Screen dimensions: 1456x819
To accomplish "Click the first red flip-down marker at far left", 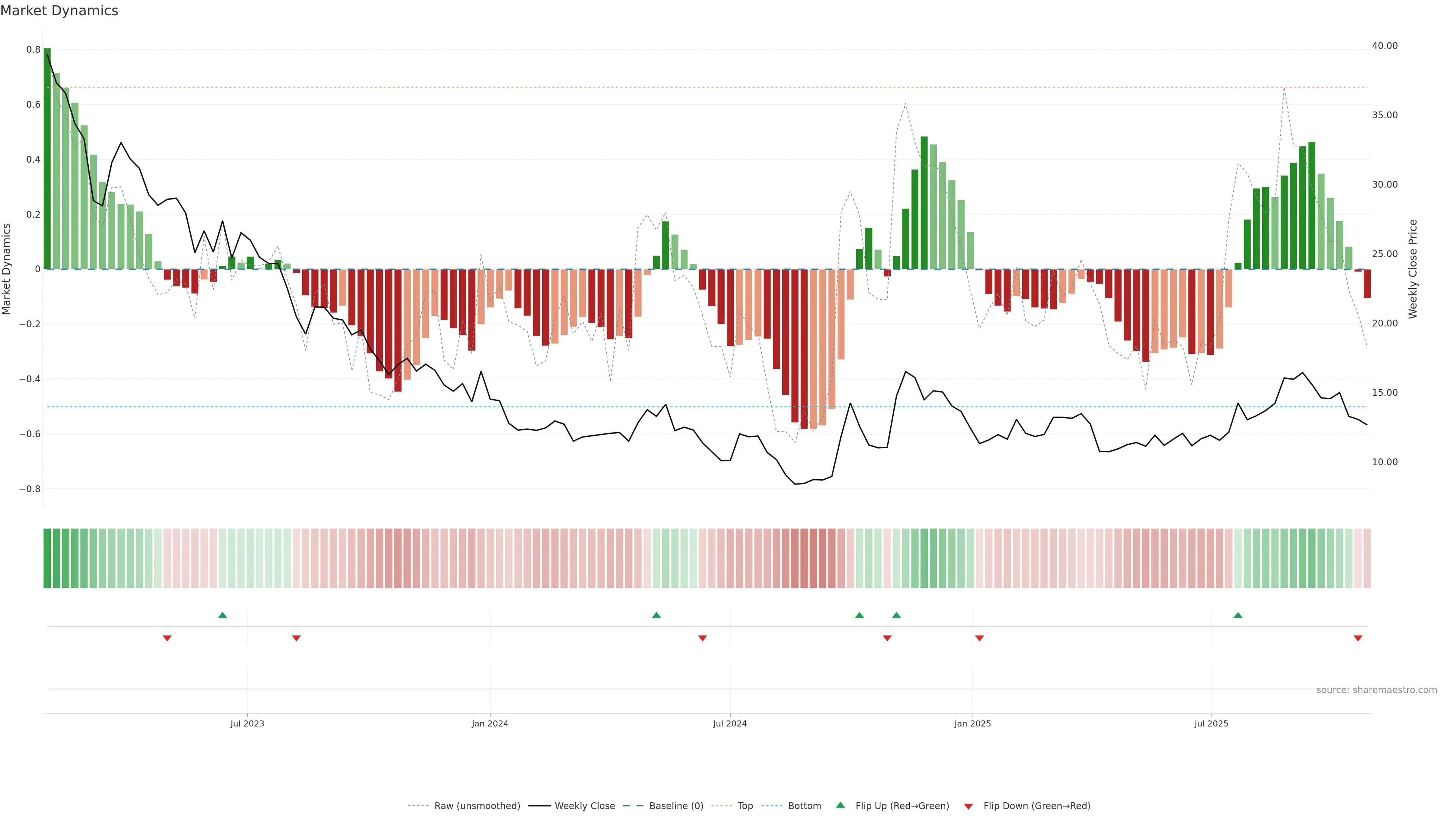I will (x=167, y=638).
